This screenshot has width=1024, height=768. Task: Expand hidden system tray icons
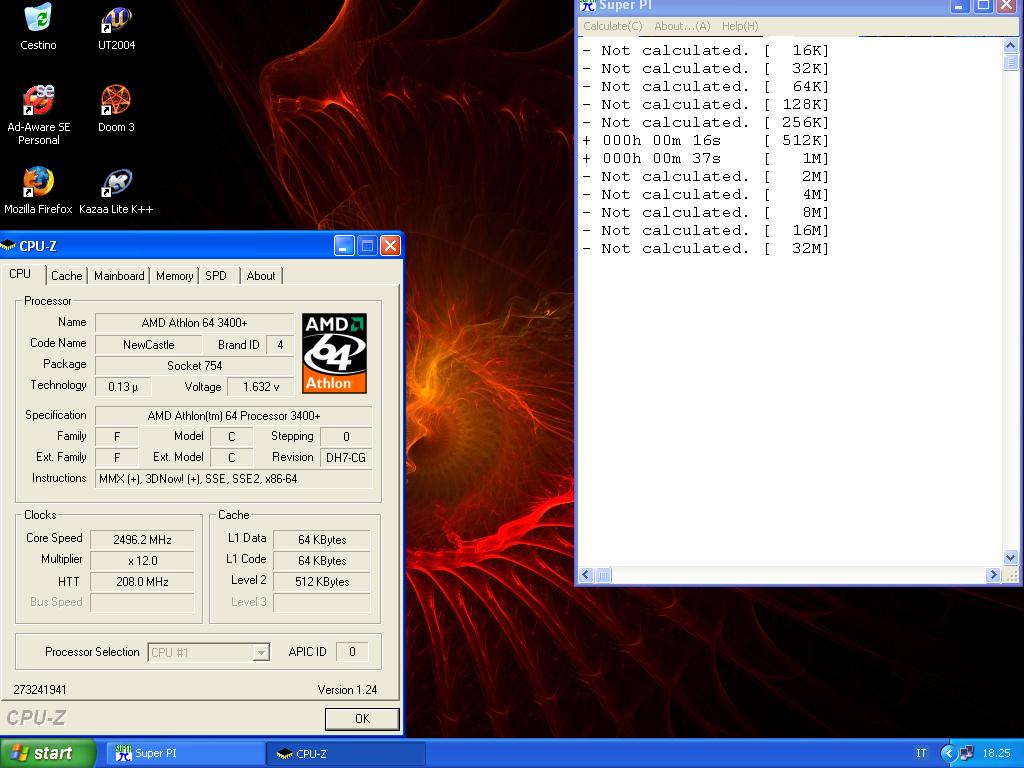pos(948,753)
